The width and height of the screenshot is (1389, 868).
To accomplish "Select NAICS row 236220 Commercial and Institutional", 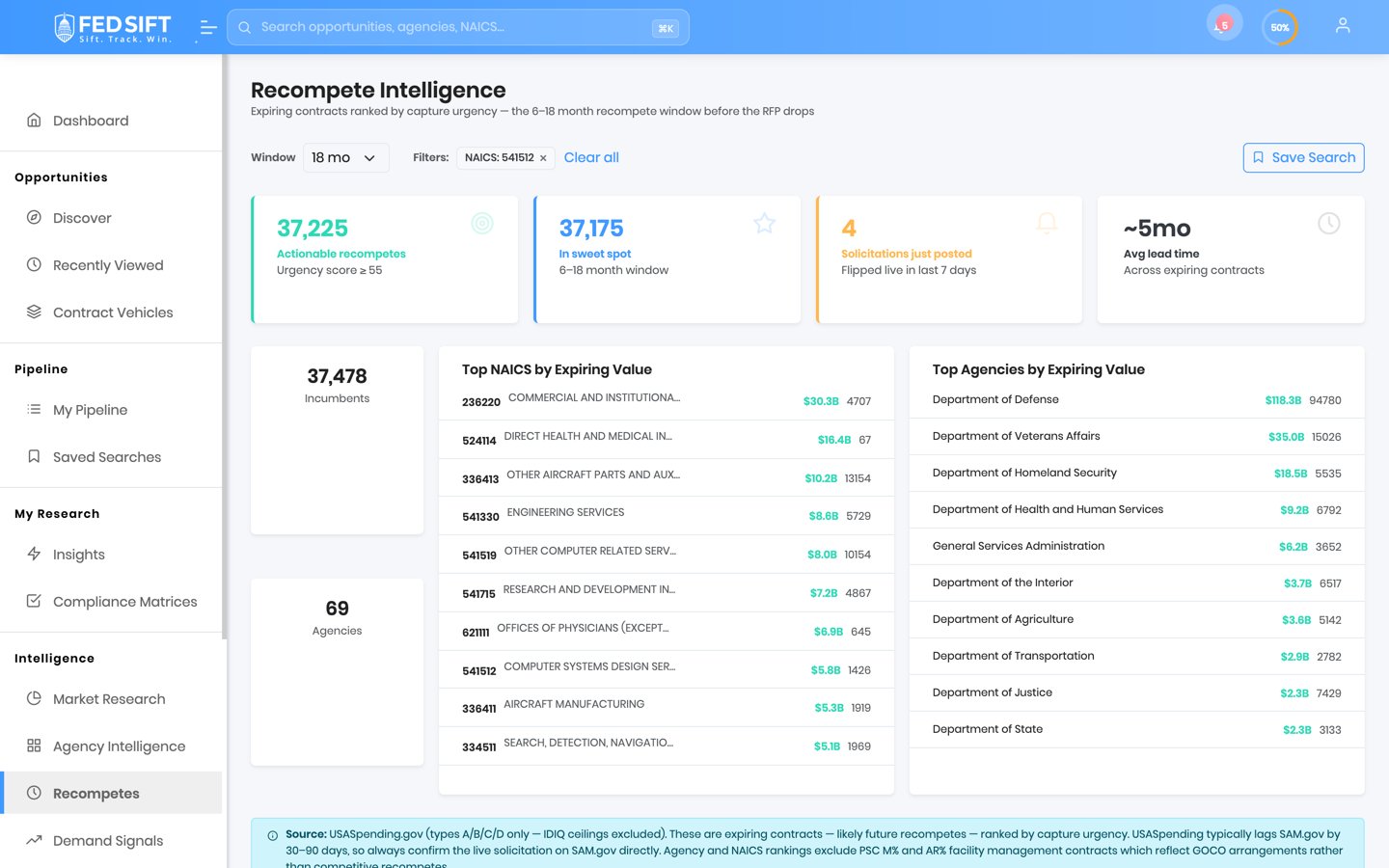I will point(667,400).
